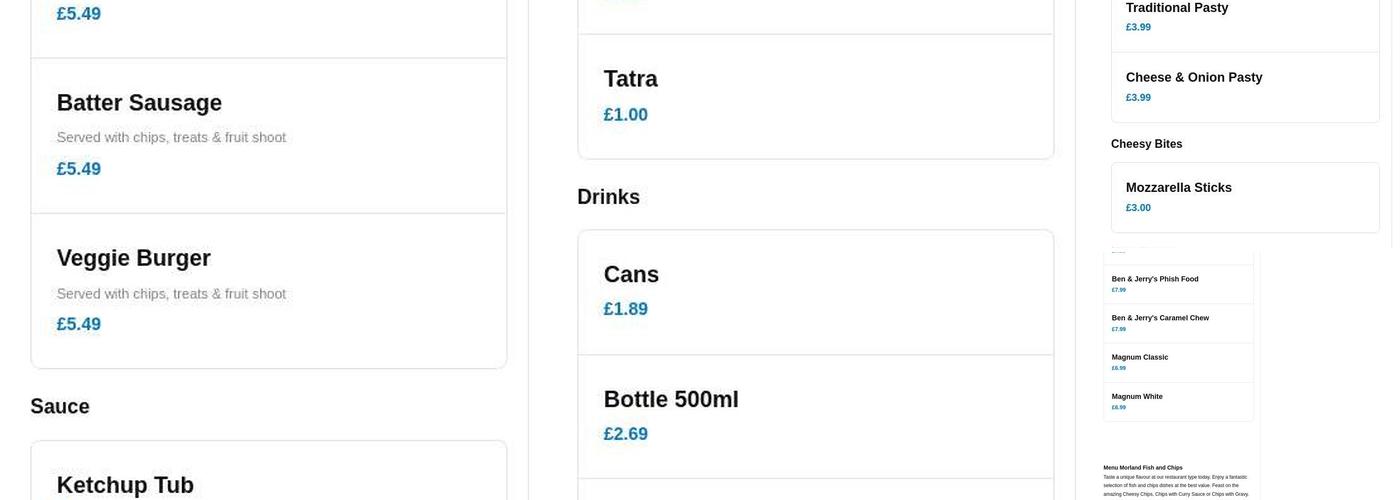Choose the Cheese & Onion Pasty
1400x500 pixels.
coord(1193,78)
